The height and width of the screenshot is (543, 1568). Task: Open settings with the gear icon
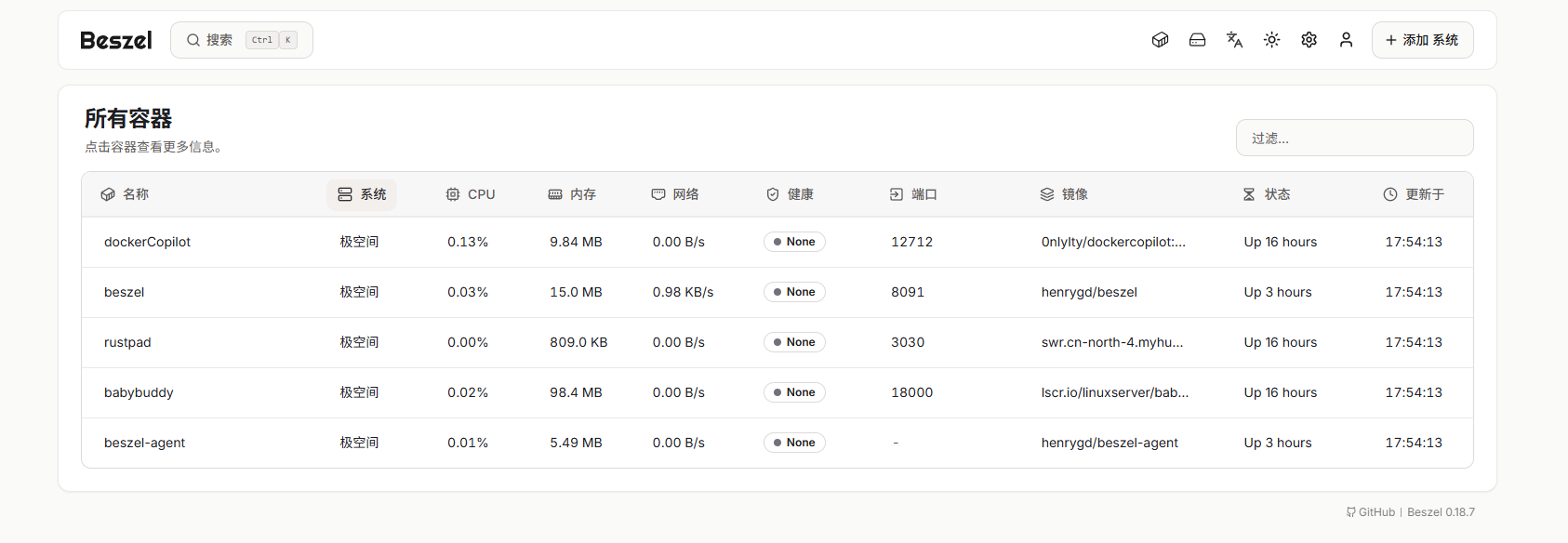tap(1309, 40)
